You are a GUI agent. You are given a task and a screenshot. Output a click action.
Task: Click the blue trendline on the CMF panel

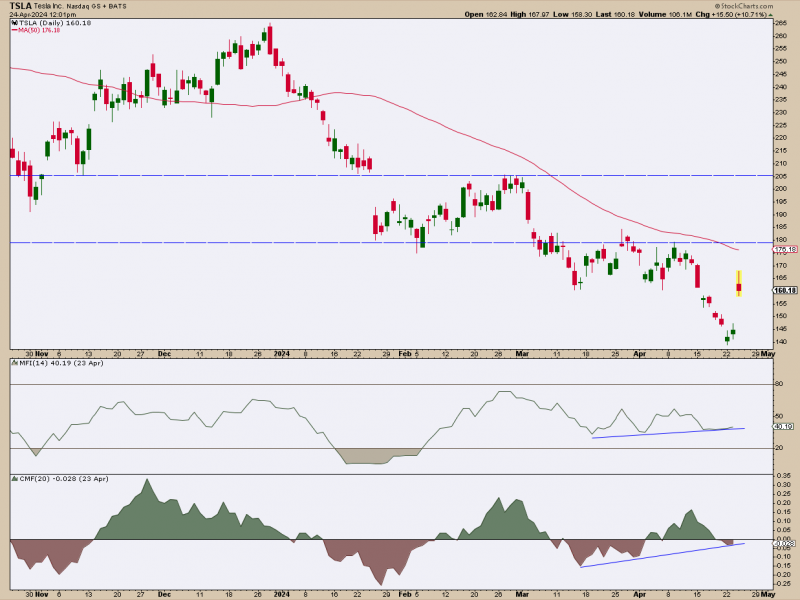click(x=662, y=555)
